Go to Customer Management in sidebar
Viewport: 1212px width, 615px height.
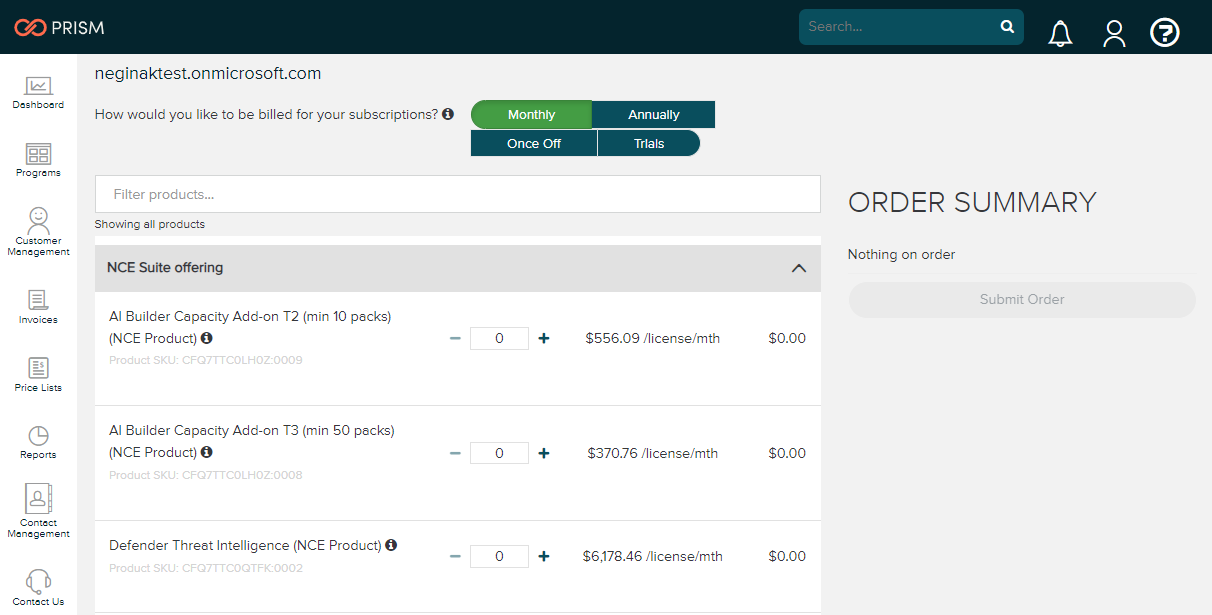point(38,232)
